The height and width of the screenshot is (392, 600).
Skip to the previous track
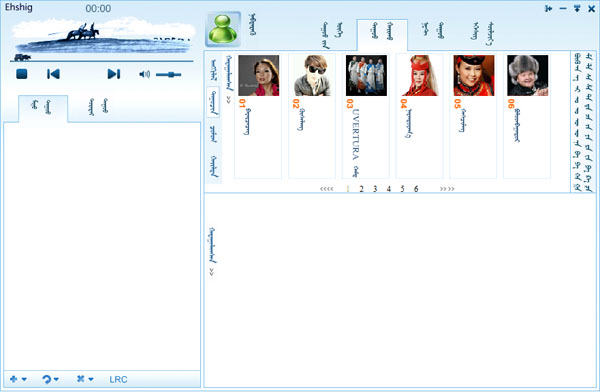[53, 74]
